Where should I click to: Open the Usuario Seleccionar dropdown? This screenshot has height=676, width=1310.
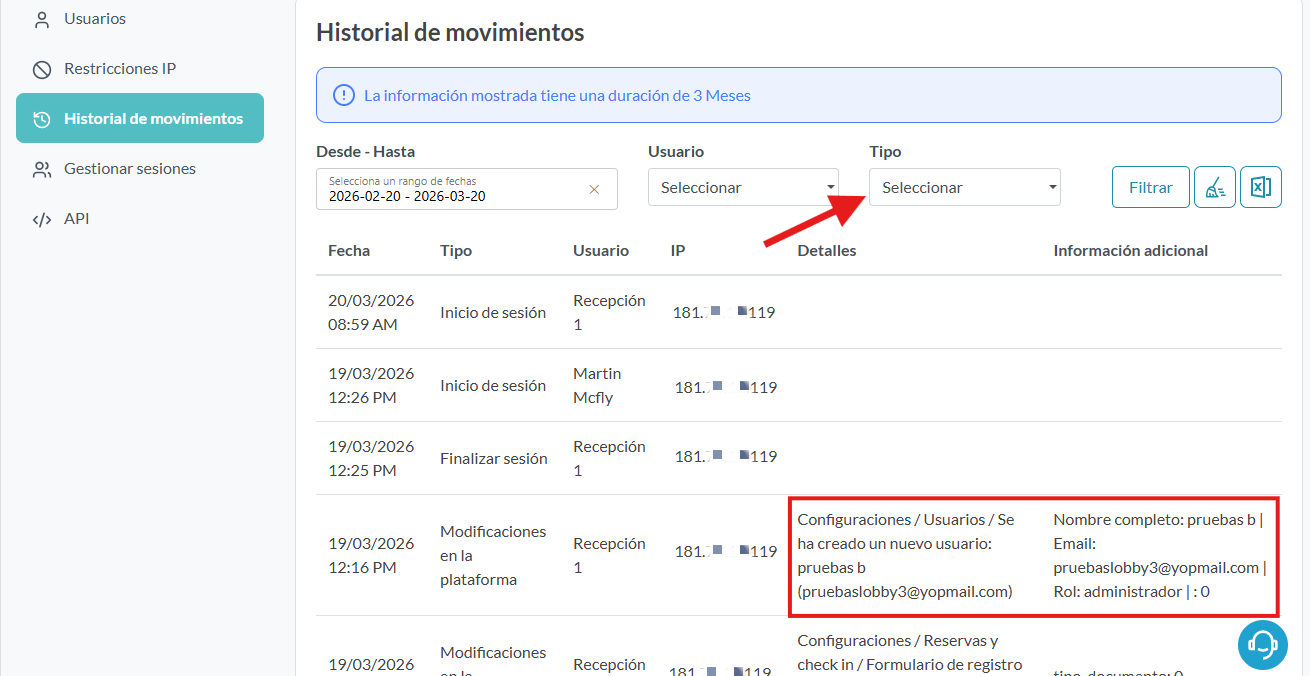click(x=743, y=187)
